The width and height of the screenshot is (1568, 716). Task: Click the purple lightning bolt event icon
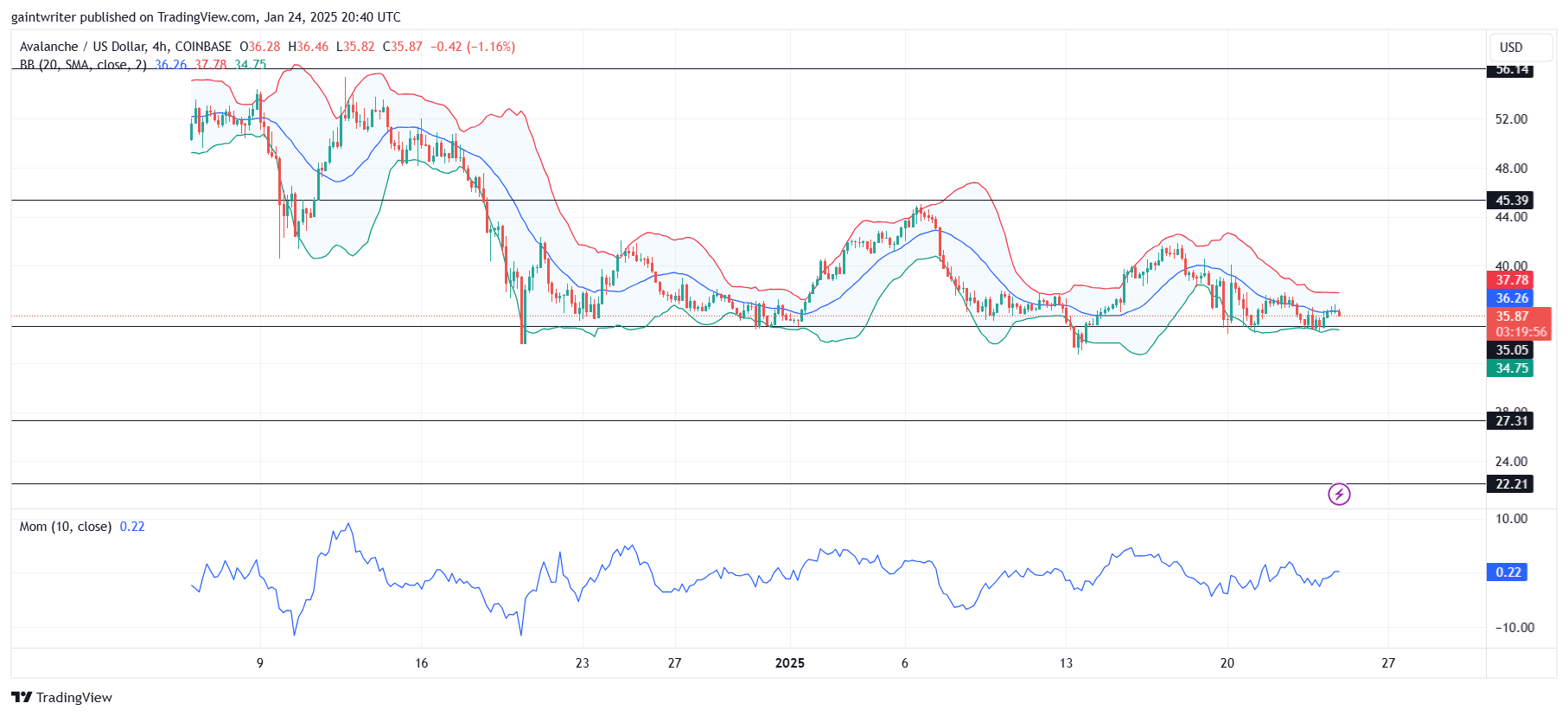click(1339, 495)
